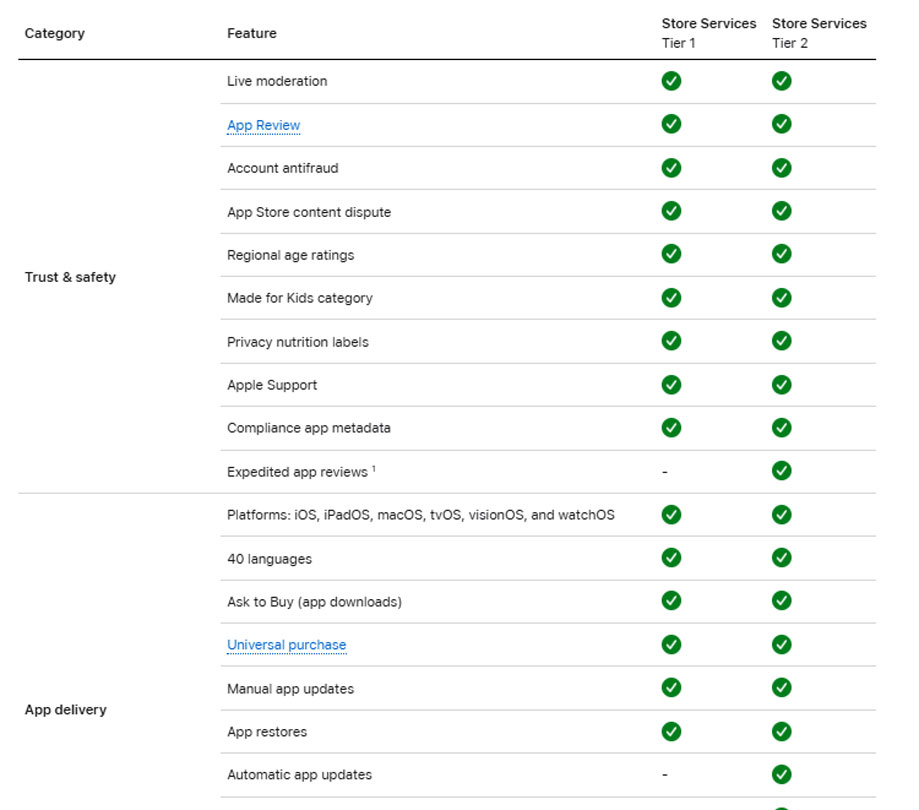
Task: Click Tier 1 checkmark for Account antifraud
Action: (671, 168)
